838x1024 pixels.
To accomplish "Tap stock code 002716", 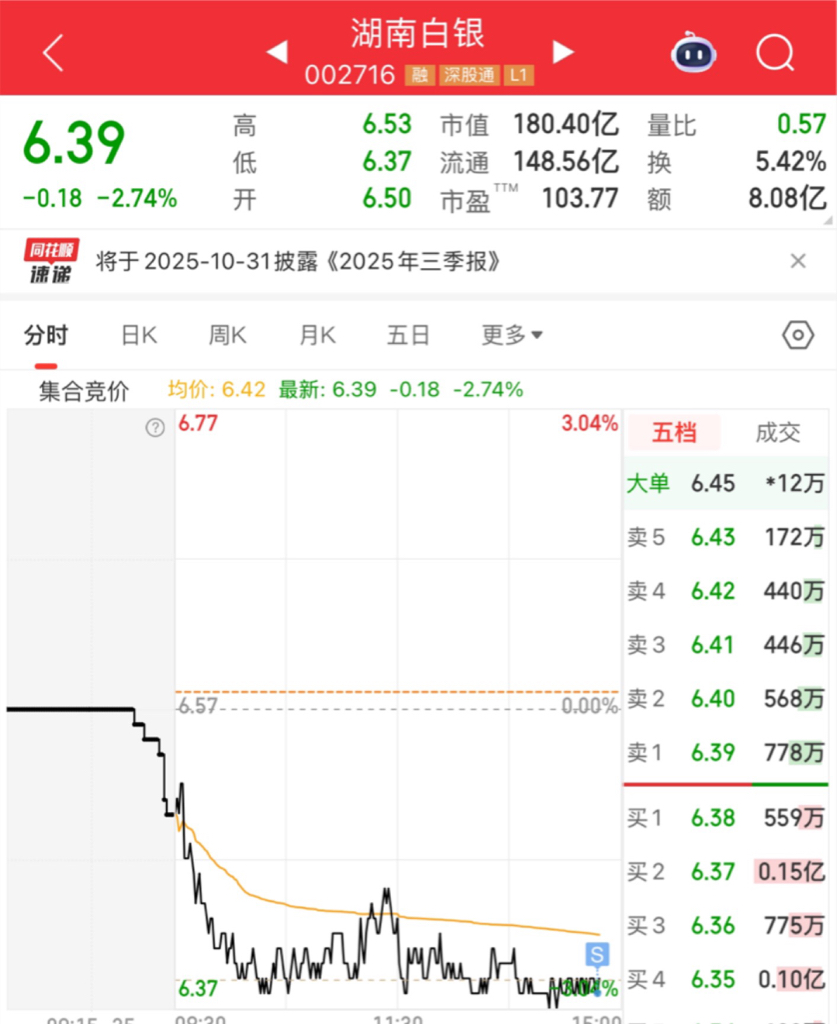I will [x=350, y=75].
